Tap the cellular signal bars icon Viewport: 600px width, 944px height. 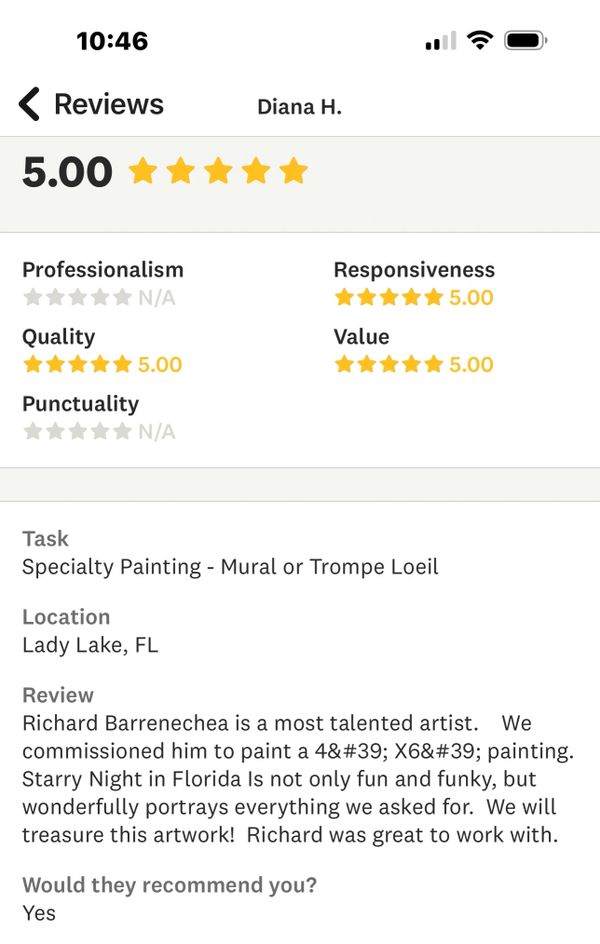point(441,41)
